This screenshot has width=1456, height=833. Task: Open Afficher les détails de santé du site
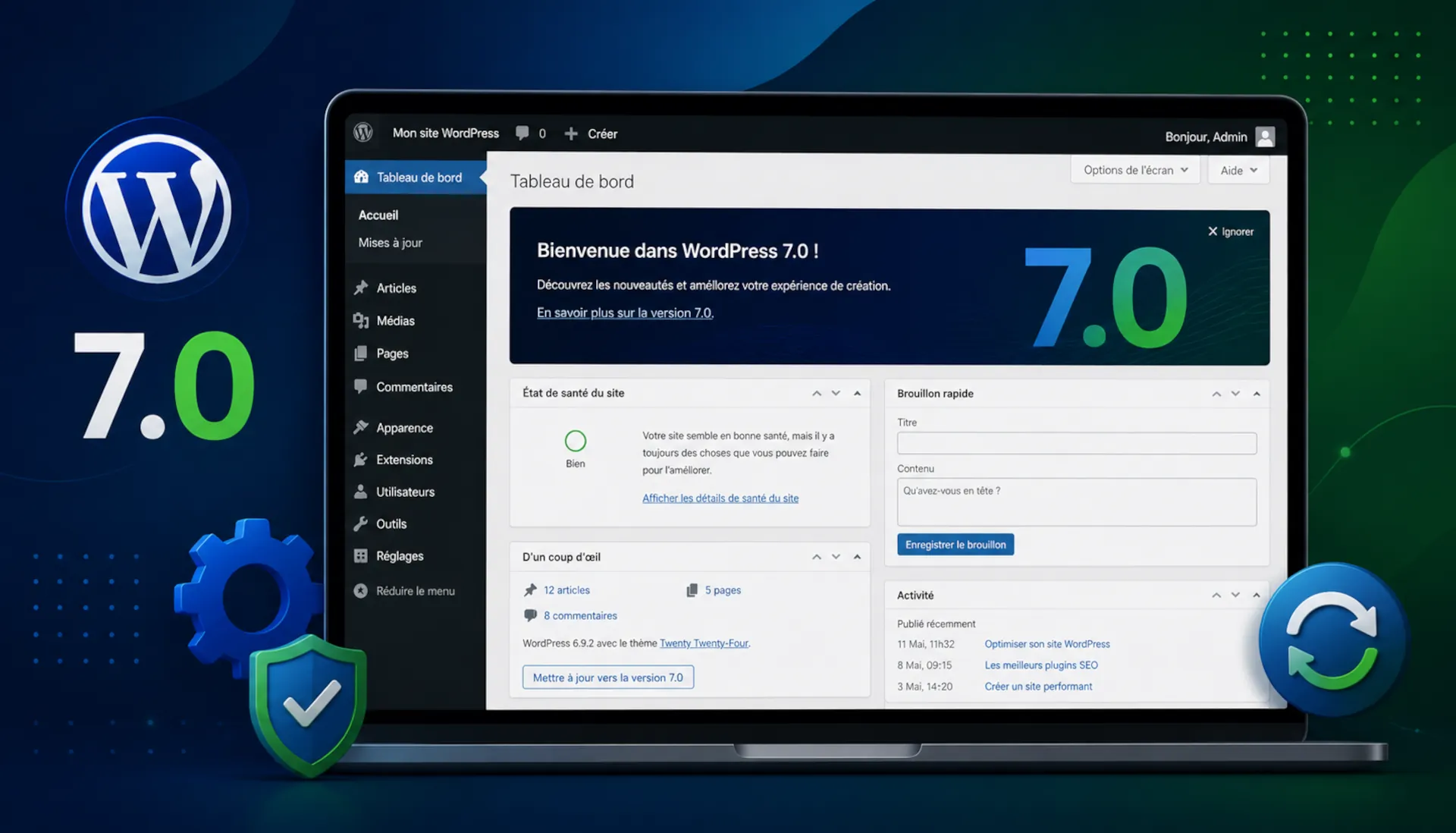pos(720,498)
